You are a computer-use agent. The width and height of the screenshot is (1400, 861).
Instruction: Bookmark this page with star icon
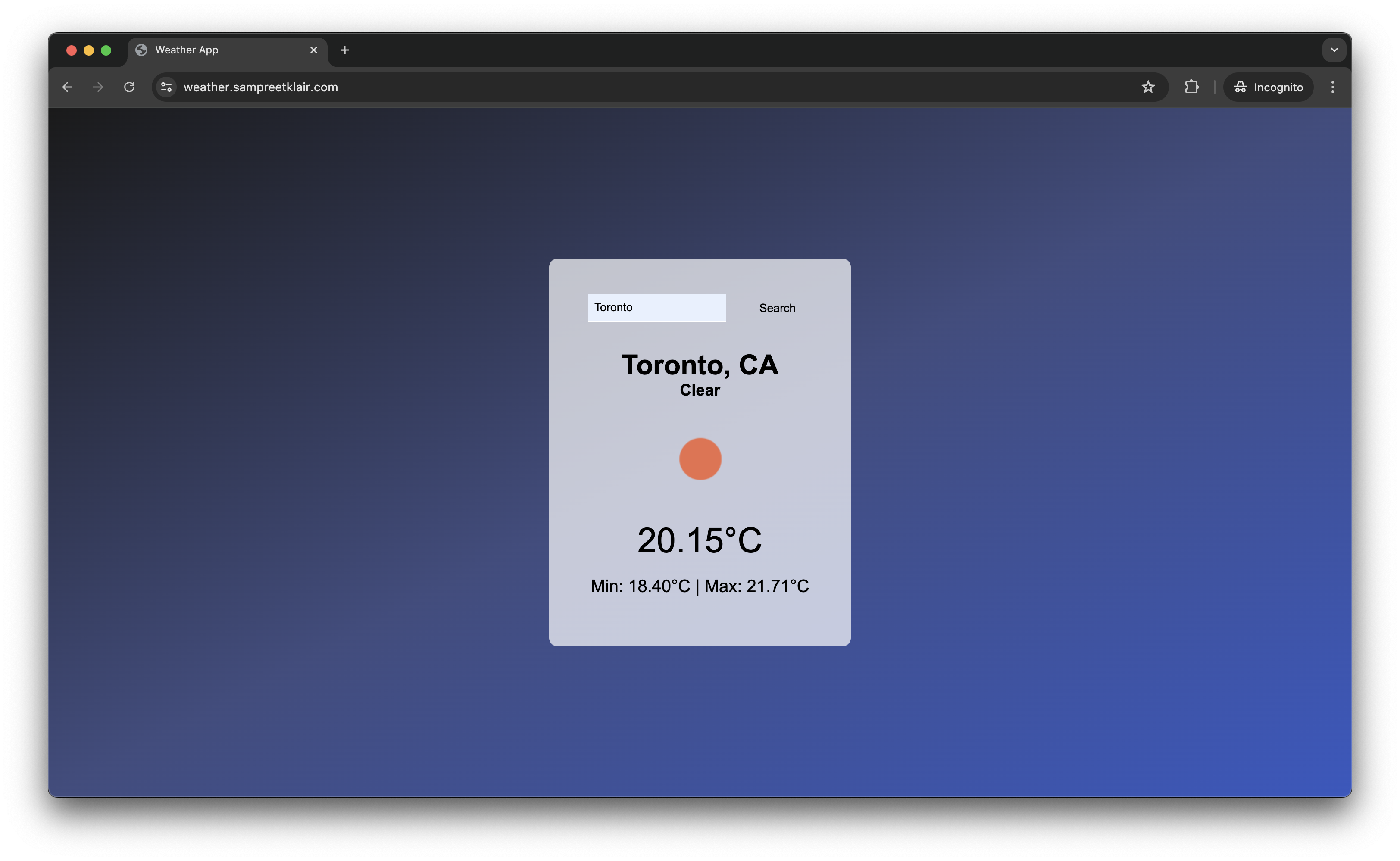coord(1148,87)
